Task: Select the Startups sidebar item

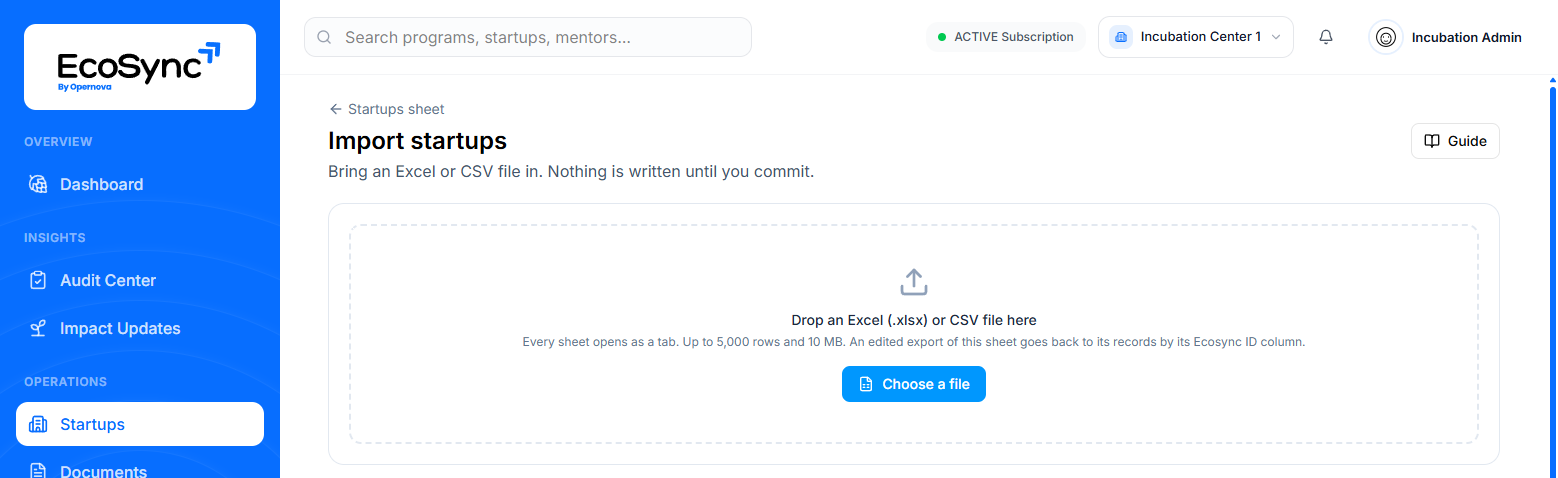Action: click(x=140, y=424)
